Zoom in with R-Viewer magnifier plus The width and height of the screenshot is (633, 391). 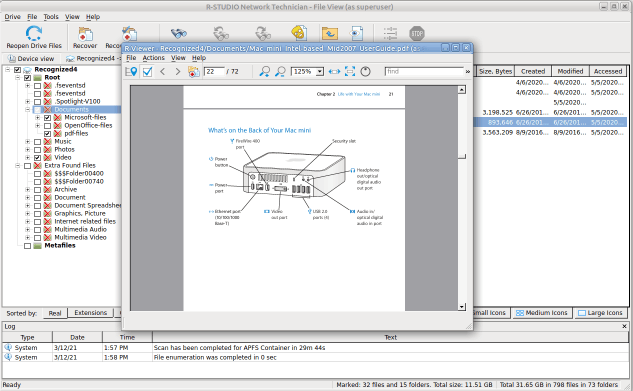pyautogui.click(x=264, y=71)
